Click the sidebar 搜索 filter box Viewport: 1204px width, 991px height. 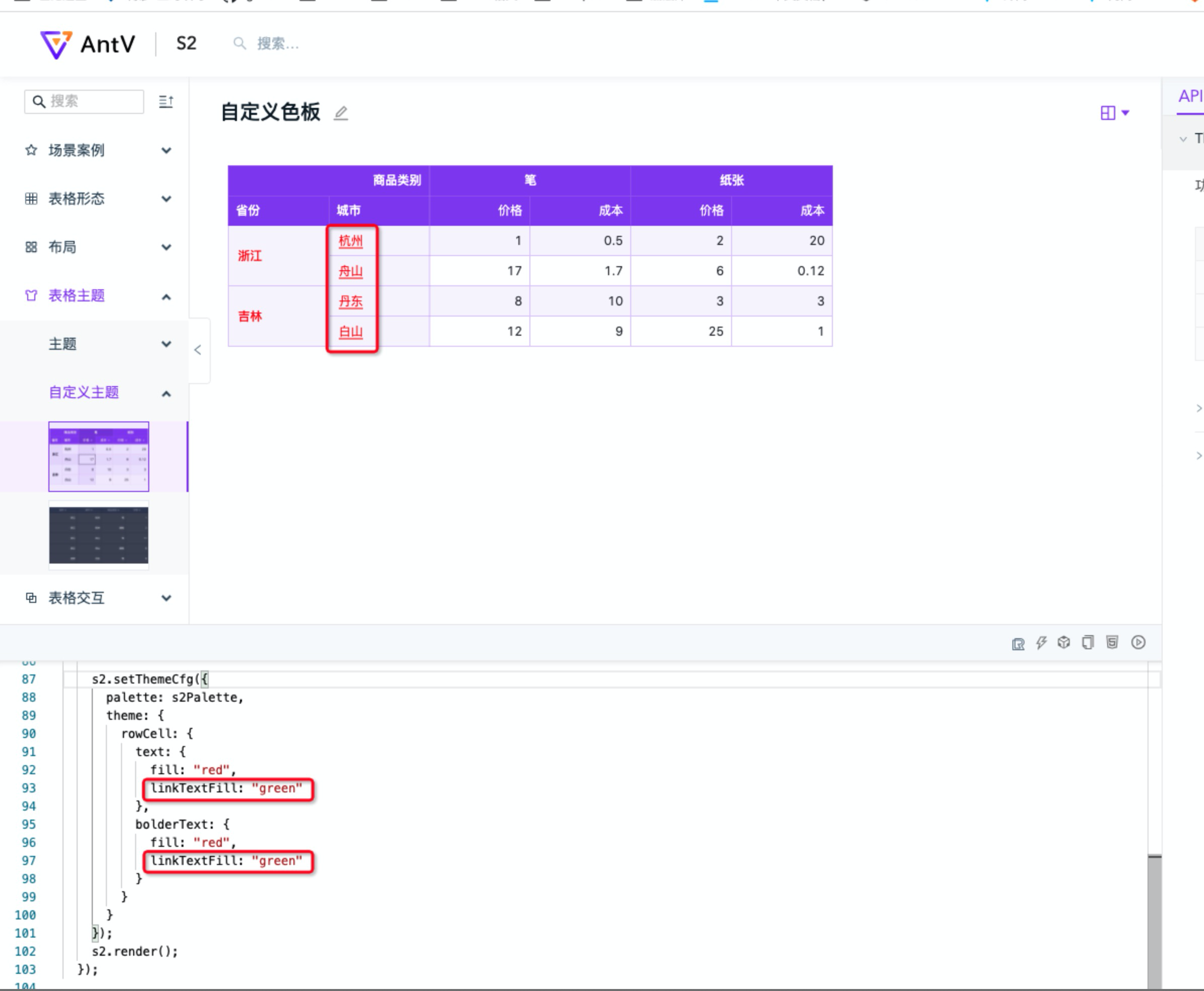click(84, 102)
